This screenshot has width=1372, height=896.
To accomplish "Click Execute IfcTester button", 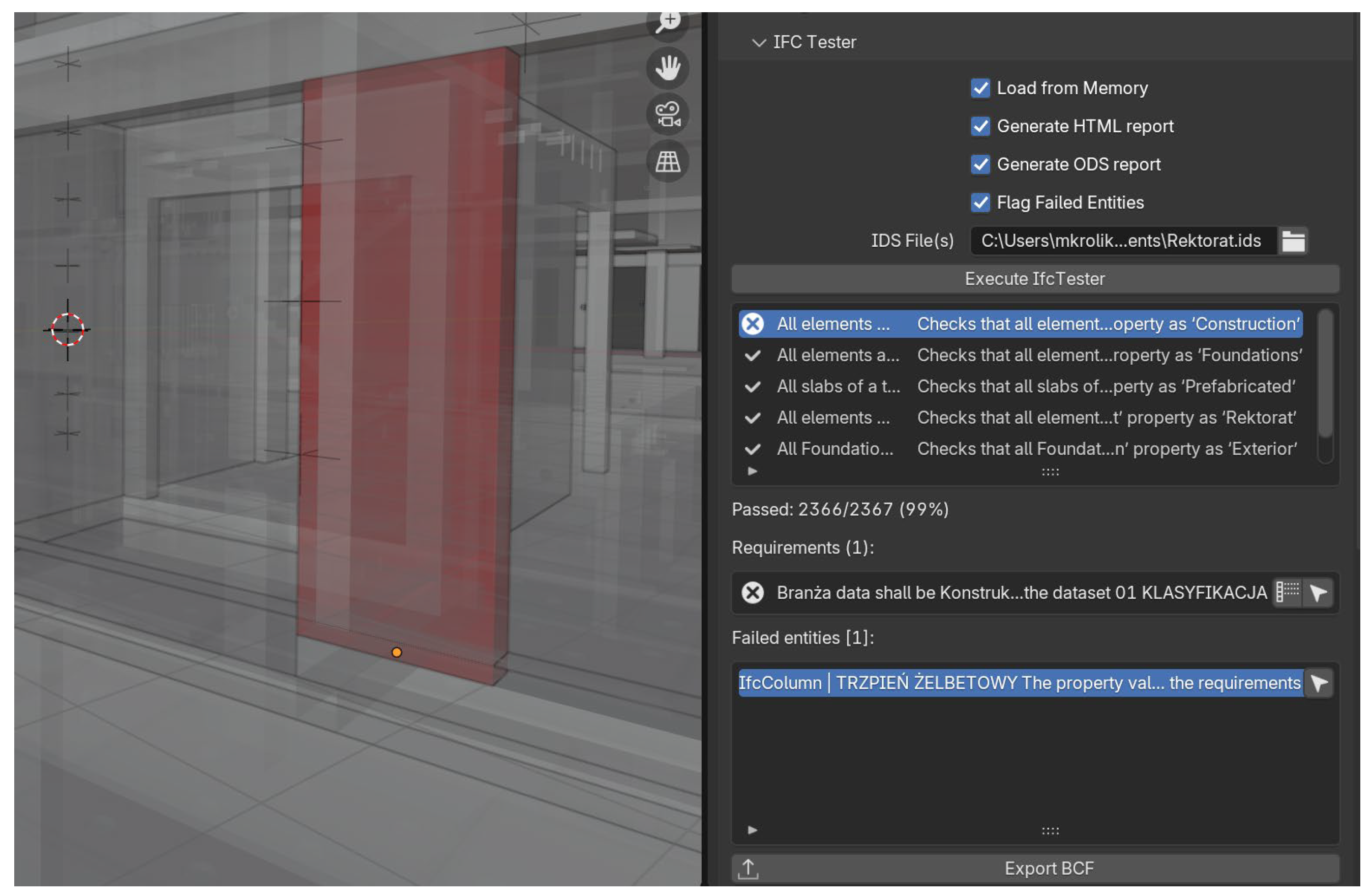I will [1035, 279].
